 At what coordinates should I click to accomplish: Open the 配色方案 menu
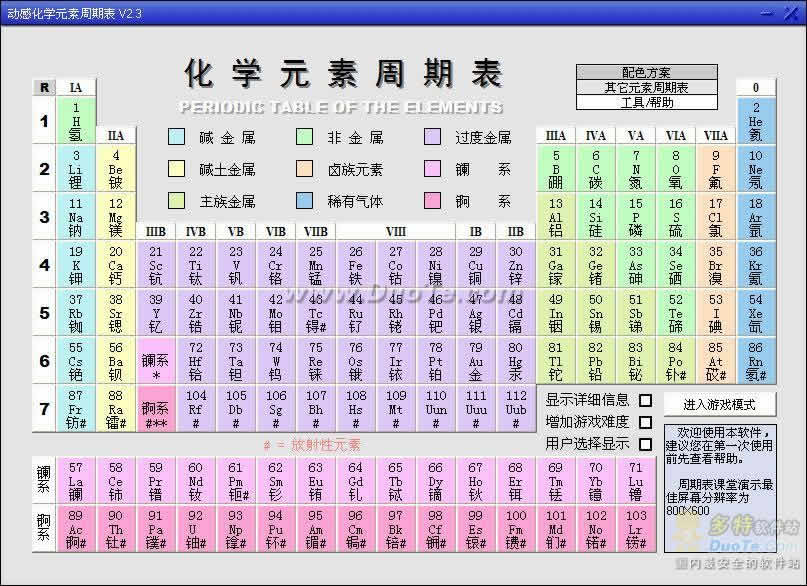click(x=646, y=72)
